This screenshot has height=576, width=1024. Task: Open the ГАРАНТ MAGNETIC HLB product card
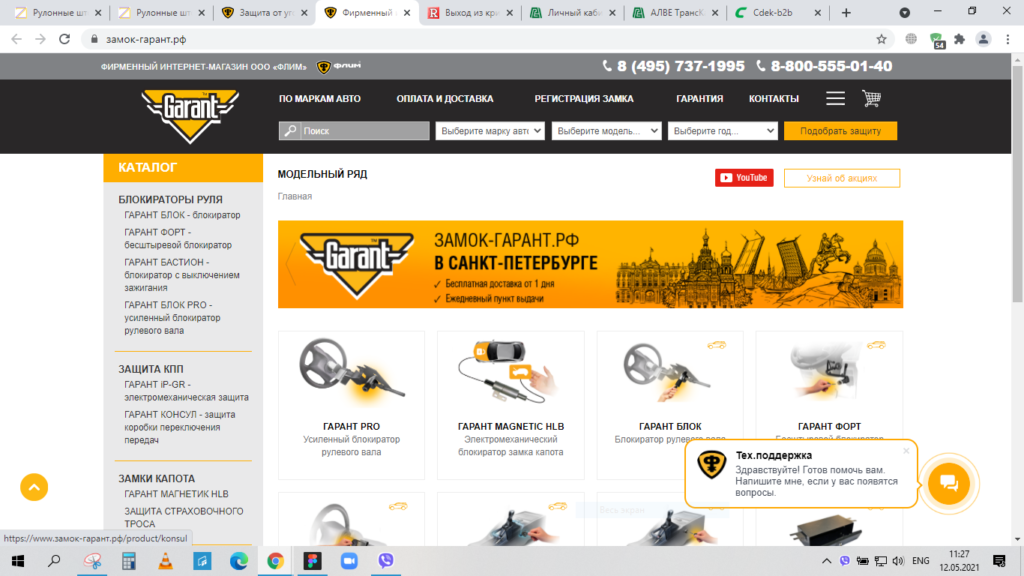click(511, 405)
